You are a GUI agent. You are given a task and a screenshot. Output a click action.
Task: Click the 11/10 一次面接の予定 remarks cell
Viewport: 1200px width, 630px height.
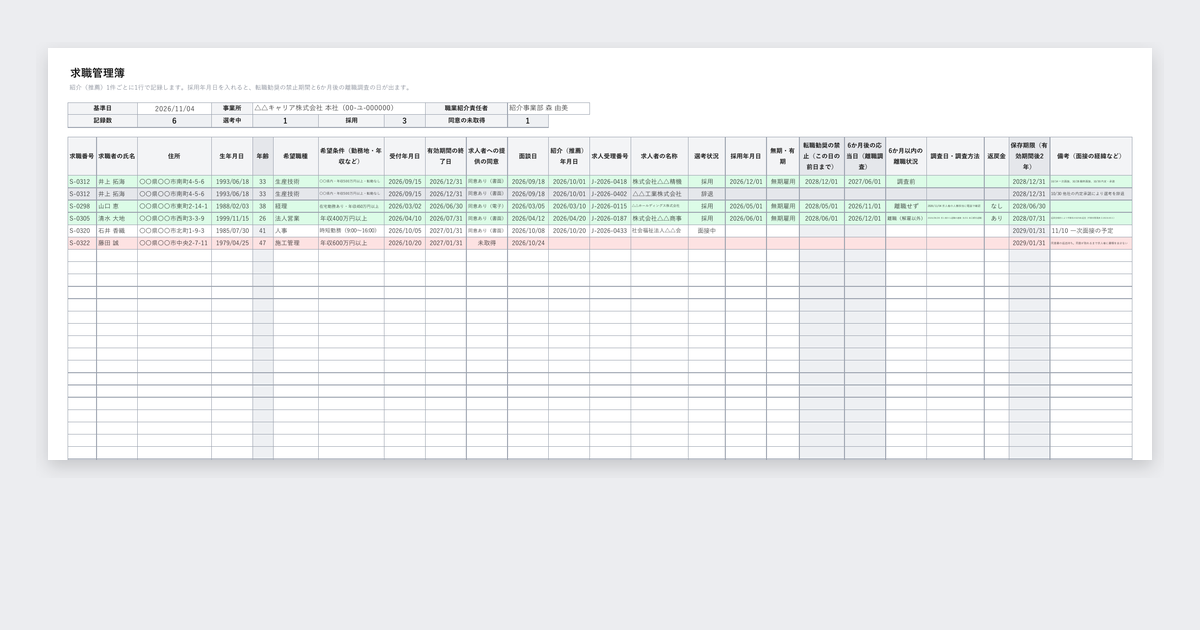coord(1091,230)
